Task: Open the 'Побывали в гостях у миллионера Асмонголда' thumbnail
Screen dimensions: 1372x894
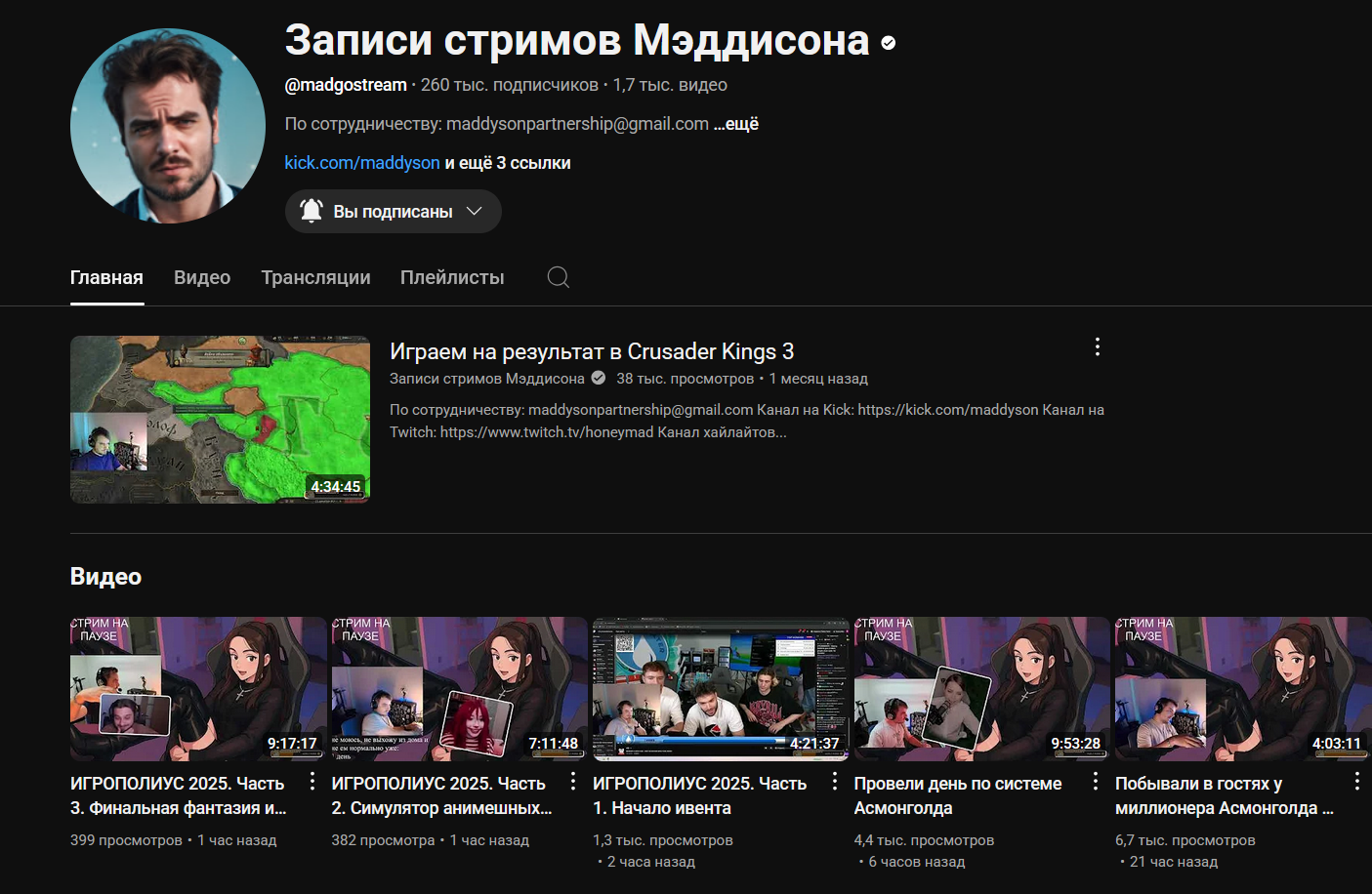Action: tap(1243, 689)
